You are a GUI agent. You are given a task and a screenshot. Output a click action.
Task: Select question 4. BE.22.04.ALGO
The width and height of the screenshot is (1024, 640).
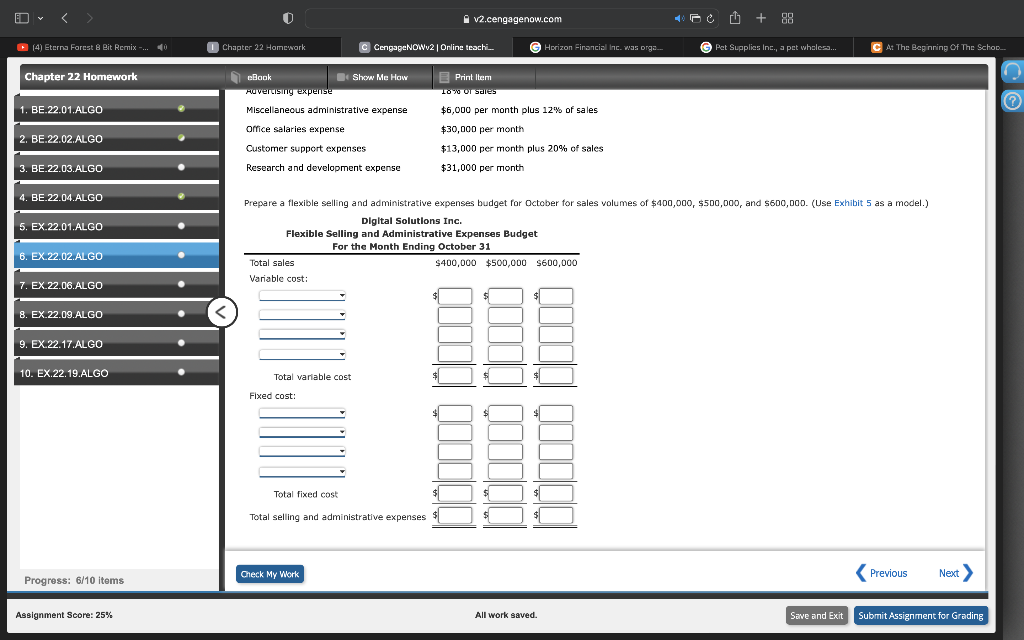click(x=116, y=197)
